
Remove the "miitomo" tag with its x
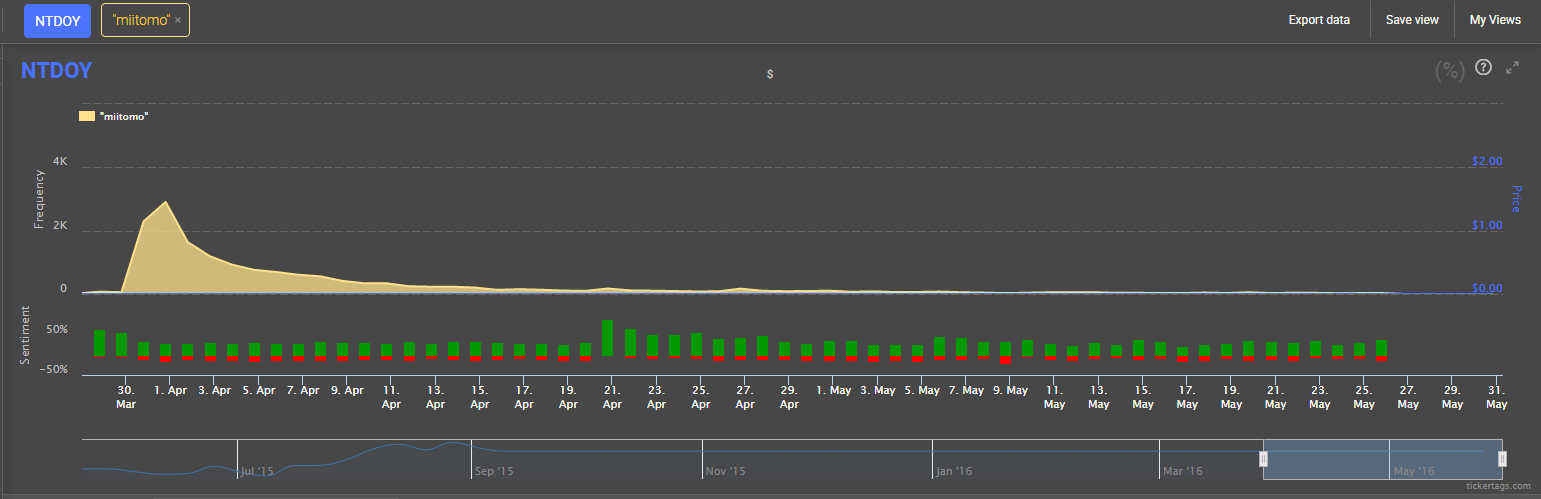coord(178,20)
